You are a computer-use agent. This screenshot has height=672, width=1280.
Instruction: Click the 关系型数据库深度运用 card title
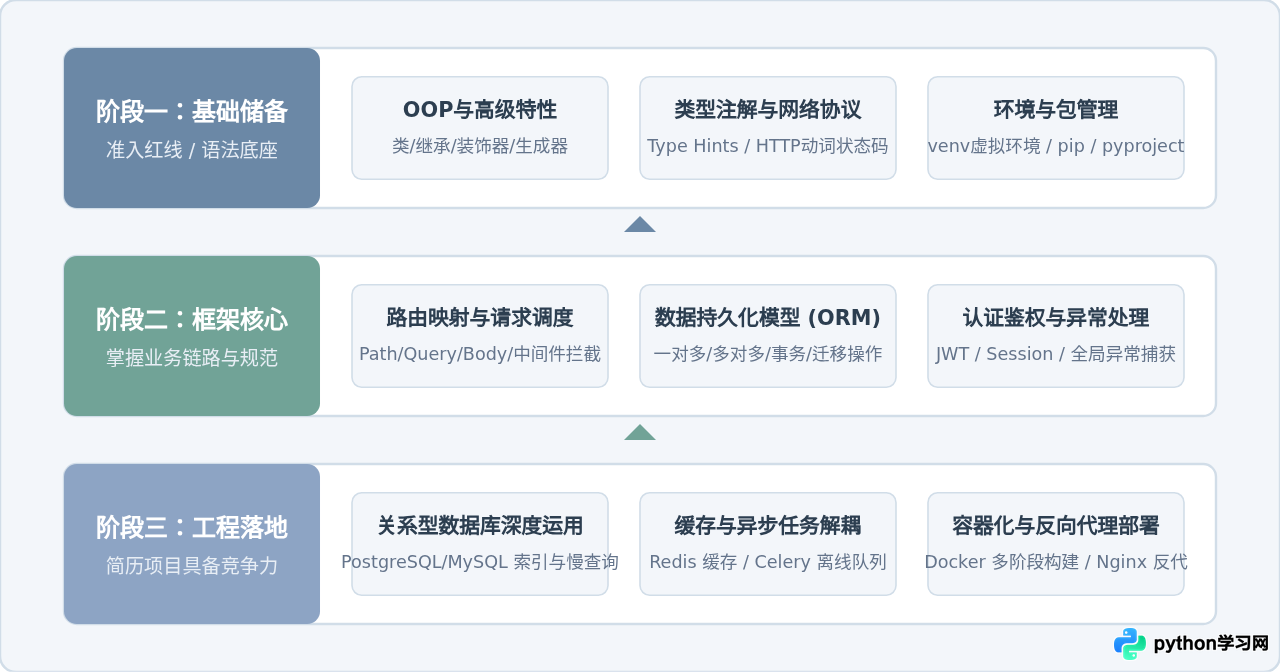[480, 525]
